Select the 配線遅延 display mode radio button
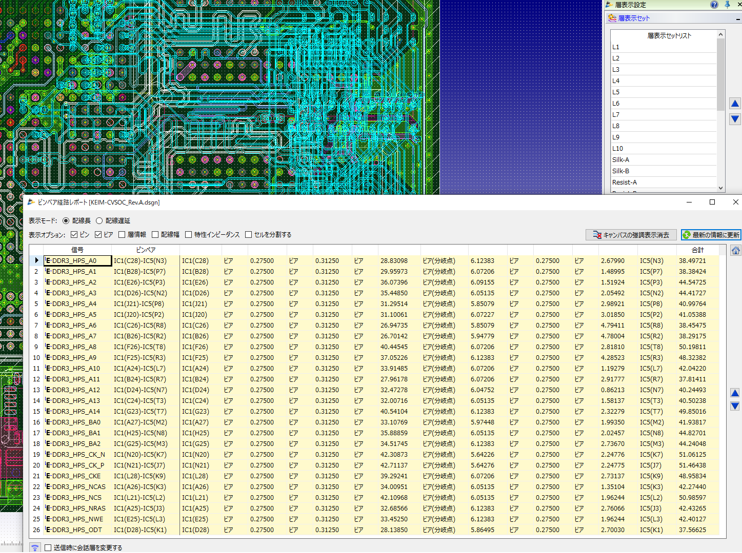Screen dimensions: 742x553 coord(99,221)
